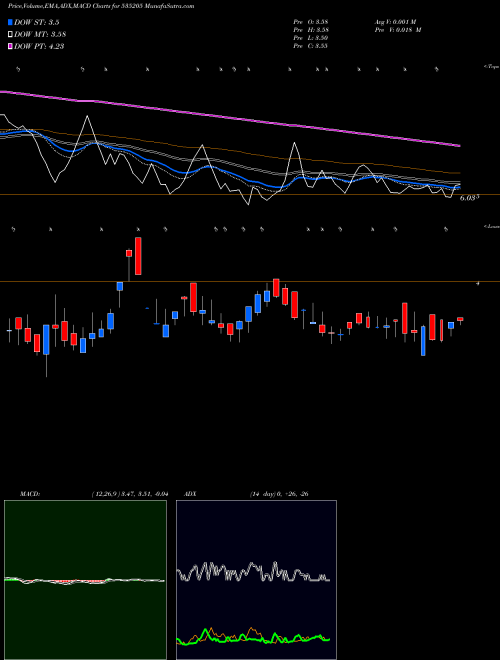Image resolution: width=500 pixels, height=660 pixels.
Task: Open the dark blue ADX indicator chart
Action: point(256,580)
